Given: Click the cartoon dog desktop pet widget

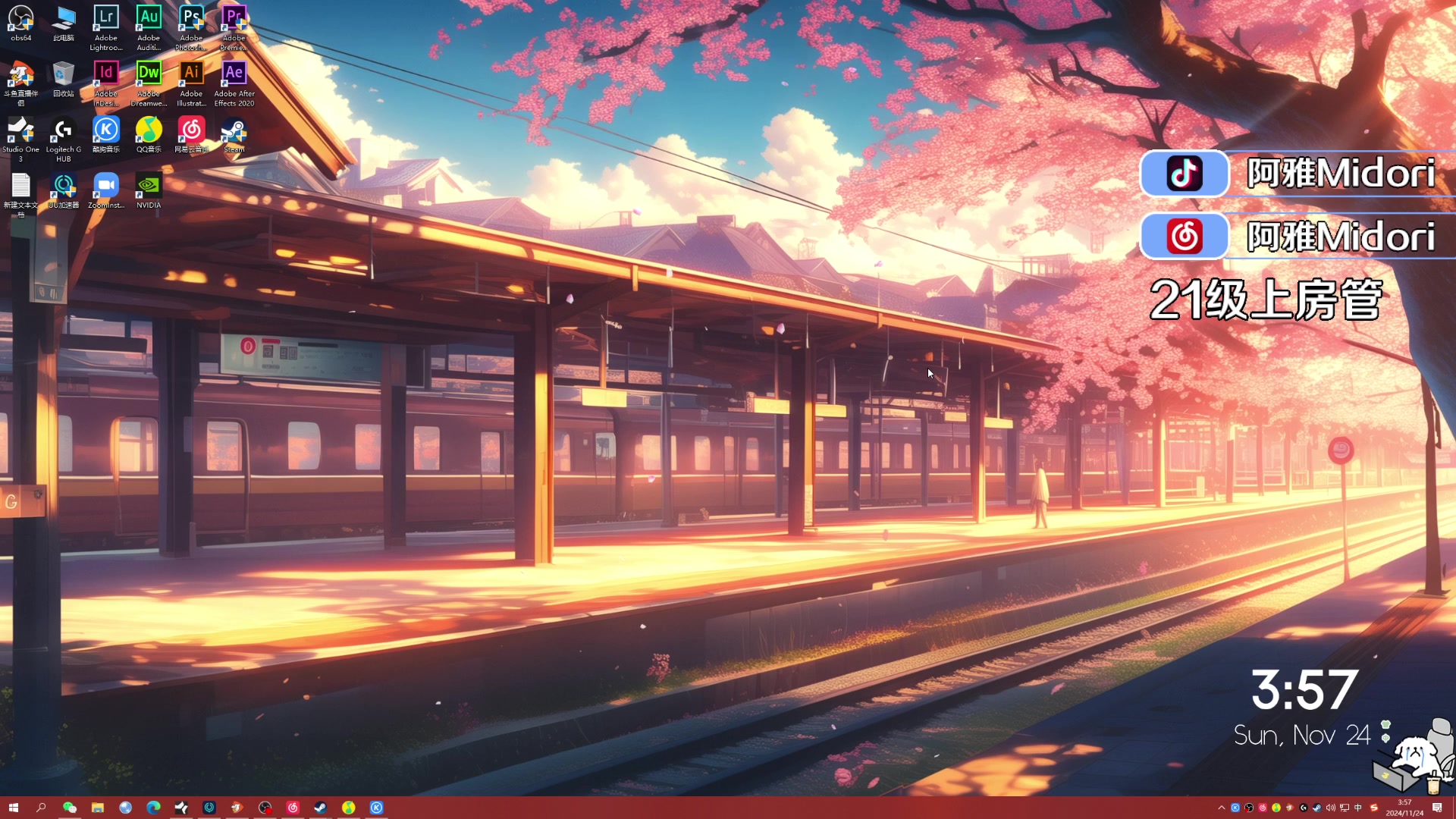Looking at the screenshot, I should pyautogui.click(x=1415, y=755).
